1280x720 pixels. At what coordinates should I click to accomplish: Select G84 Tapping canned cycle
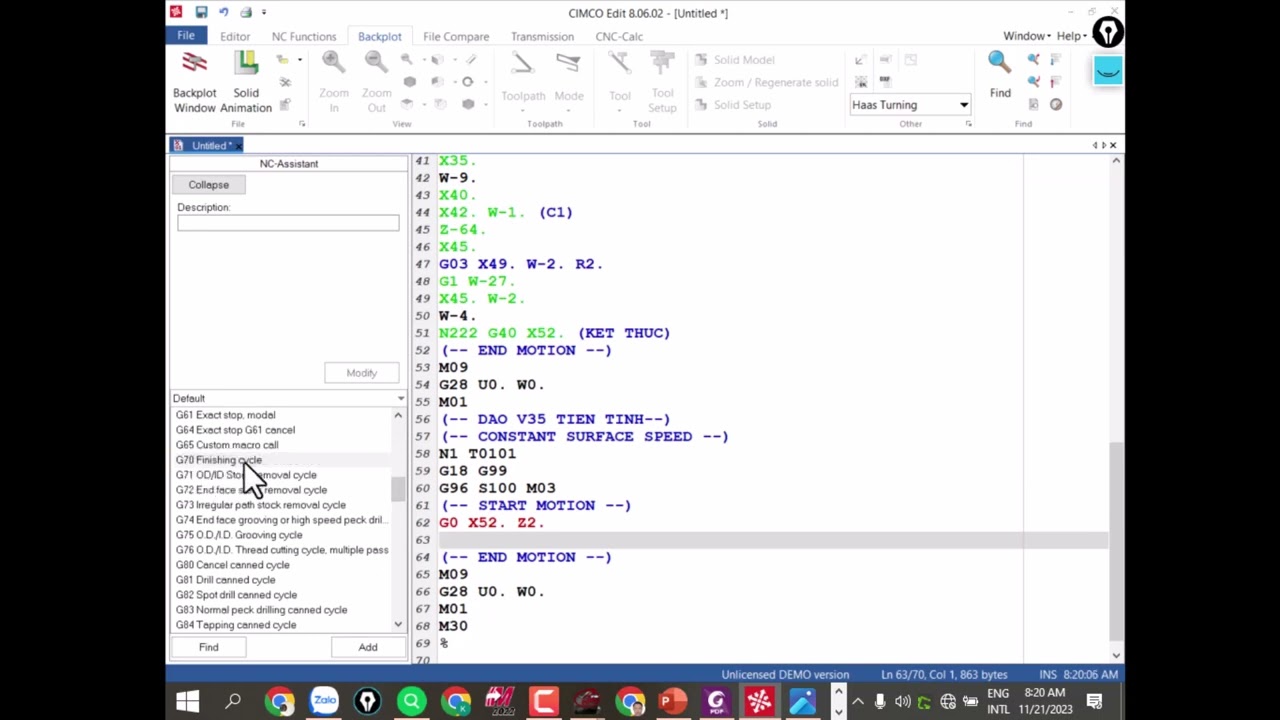pos(236,625)
